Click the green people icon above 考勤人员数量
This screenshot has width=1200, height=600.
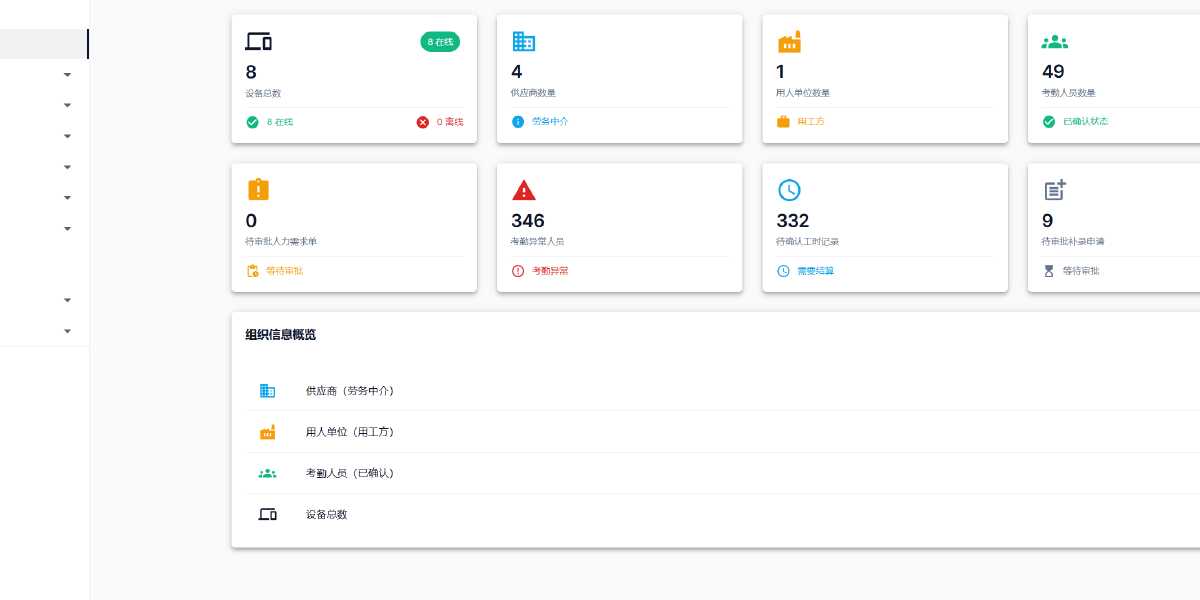[1054, 42]
